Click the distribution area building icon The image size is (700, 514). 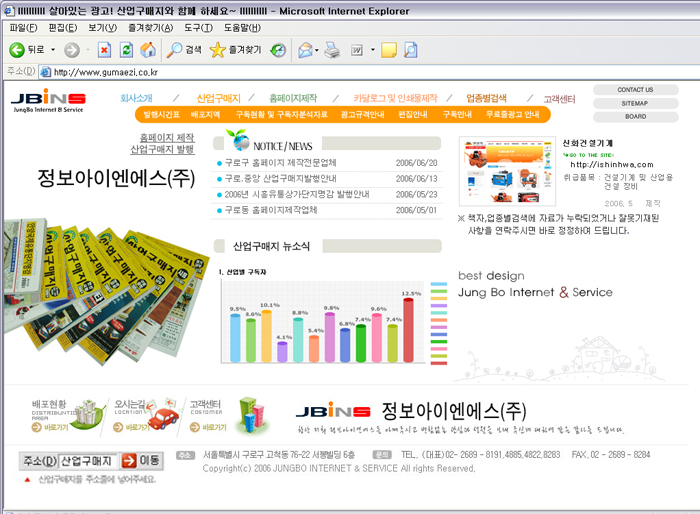(x=90, y=413)
